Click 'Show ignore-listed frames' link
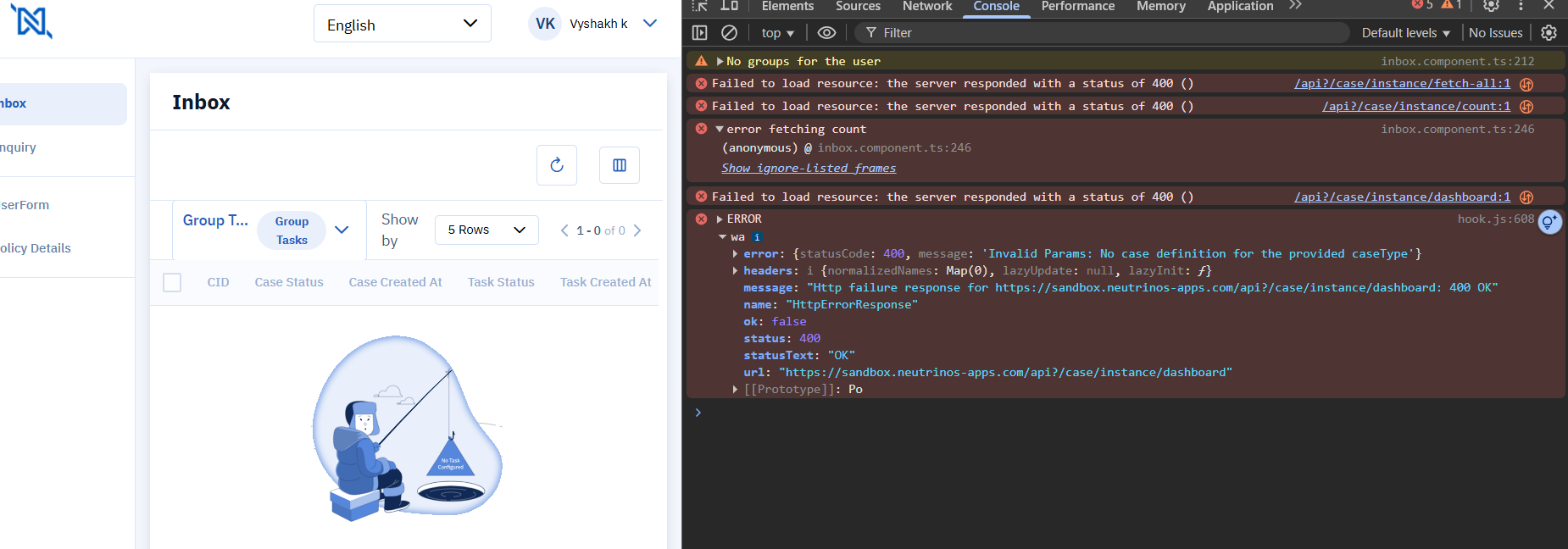Screen dimensions: 1568x549 (x=809, y=168)
